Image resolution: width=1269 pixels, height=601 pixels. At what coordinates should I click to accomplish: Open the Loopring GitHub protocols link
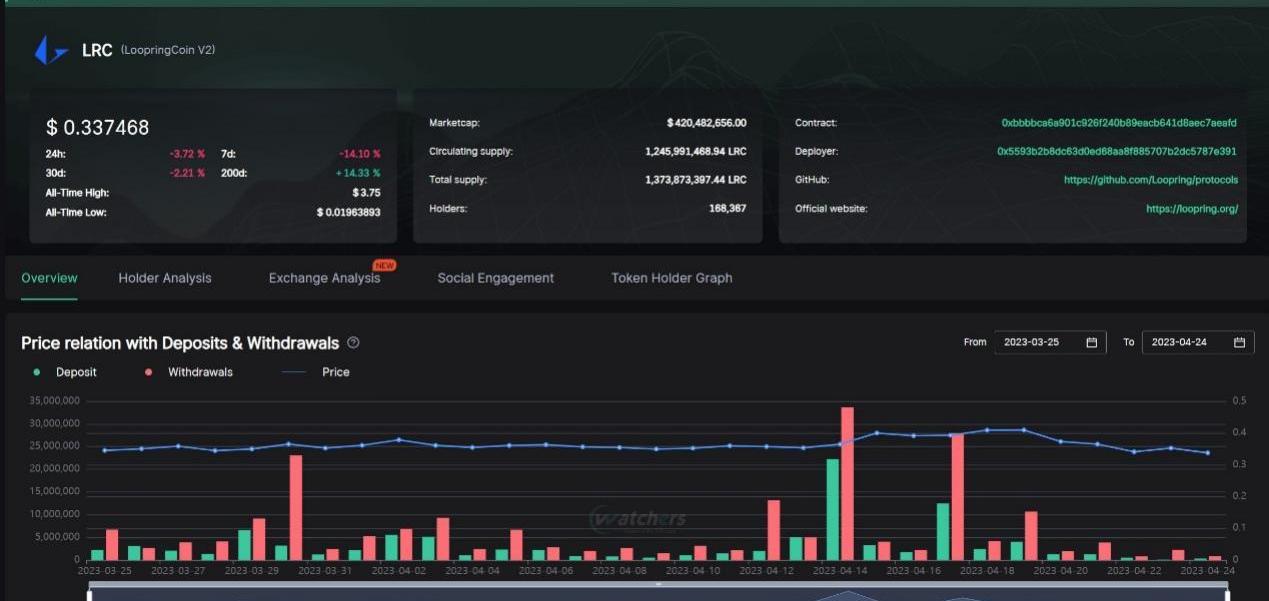[x=1150, y=180]
